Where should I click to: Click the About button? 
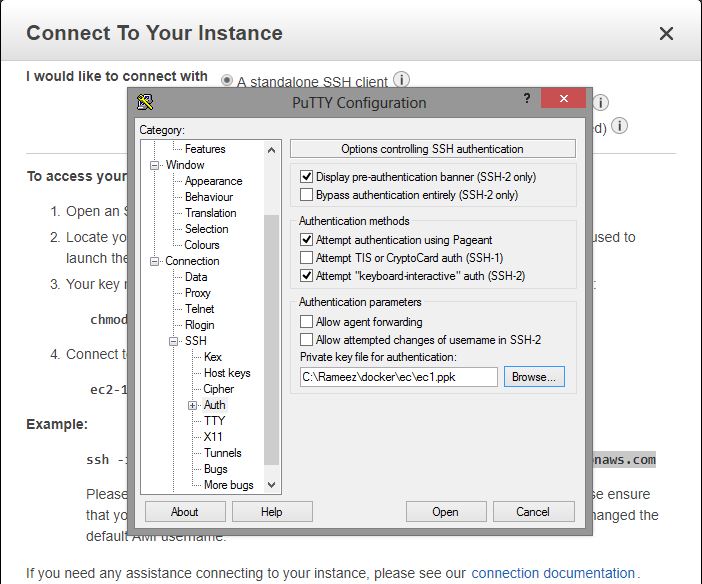click(185, 512)
